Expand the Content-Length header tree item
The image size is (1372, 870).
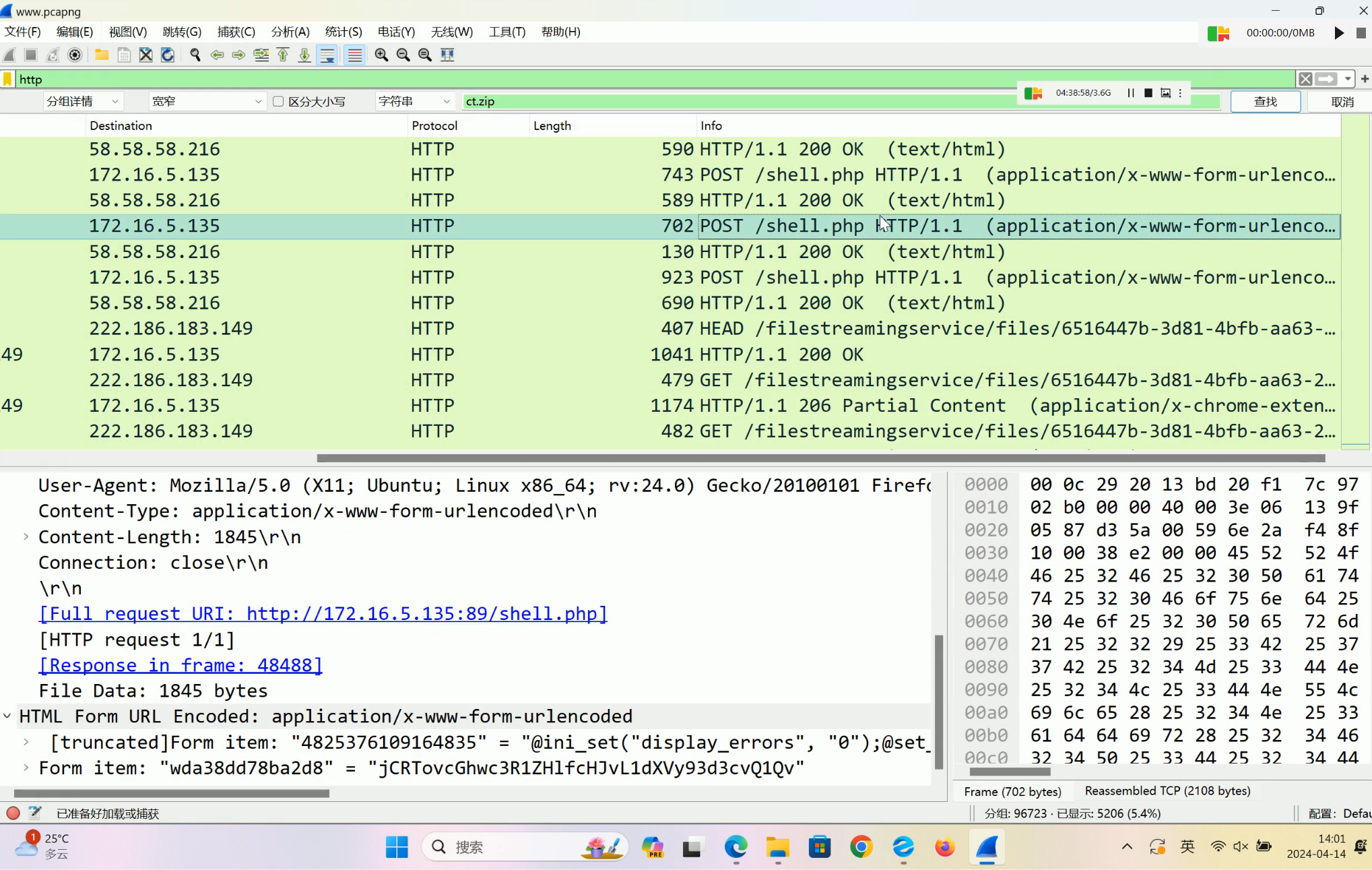26,537
